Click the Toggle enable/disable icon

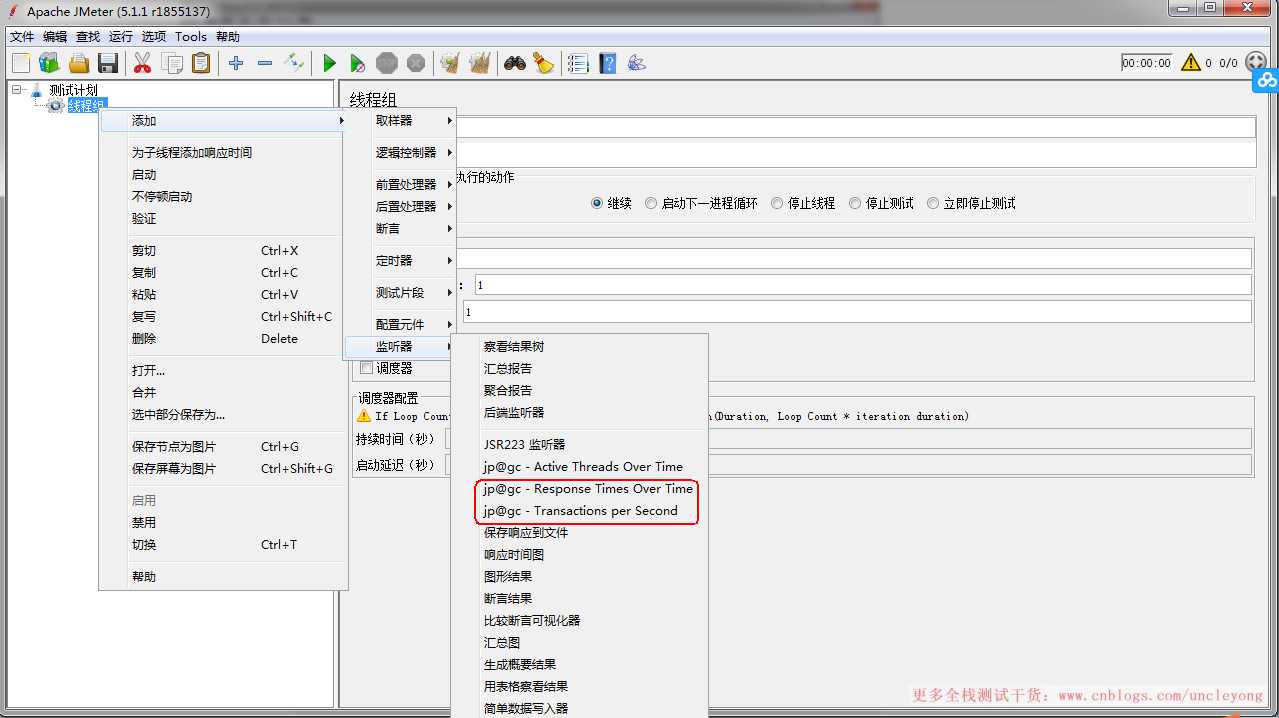click(294, 63)
